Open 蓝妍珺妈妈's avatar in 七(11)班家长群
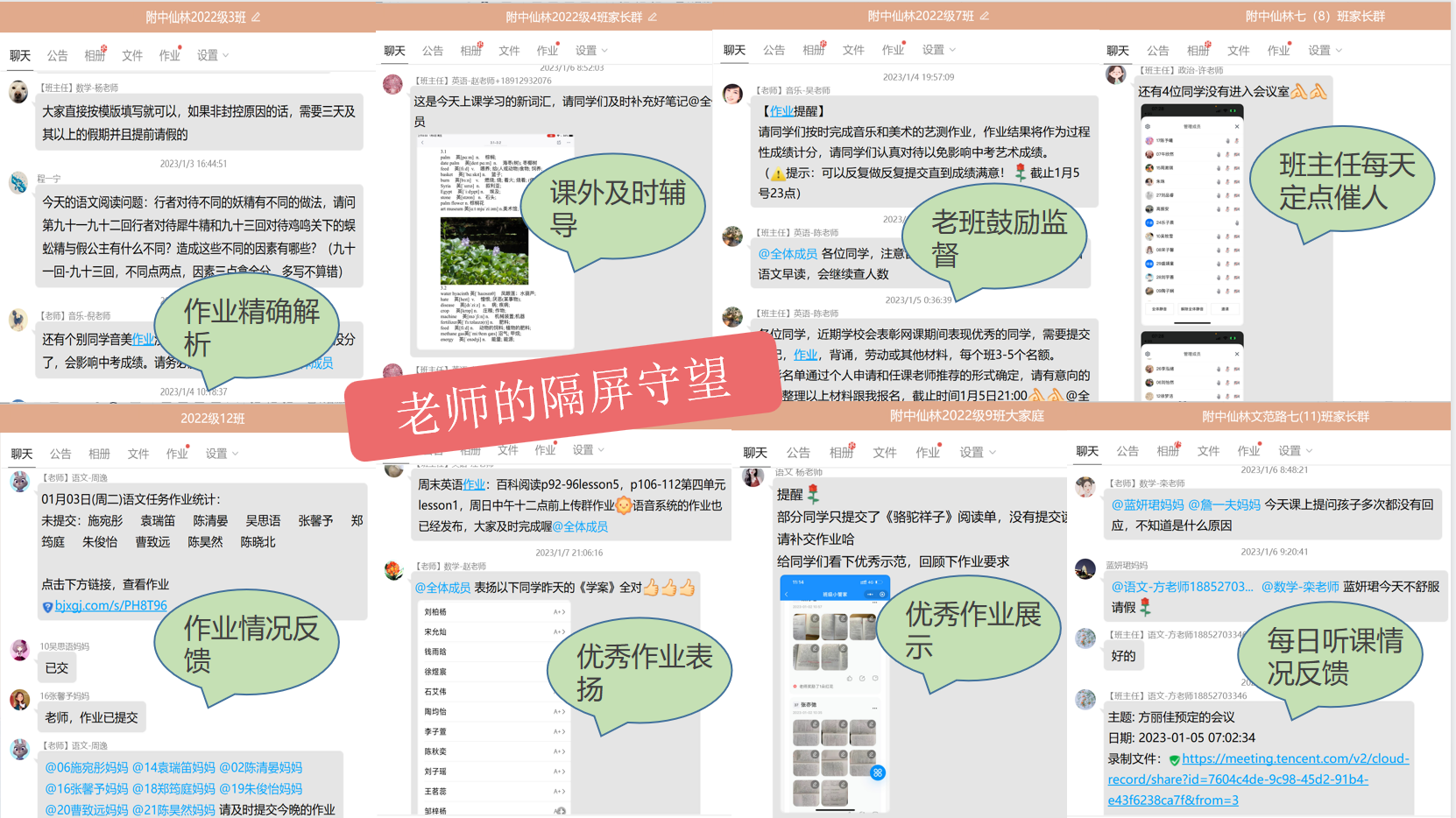 point(1085,569)
